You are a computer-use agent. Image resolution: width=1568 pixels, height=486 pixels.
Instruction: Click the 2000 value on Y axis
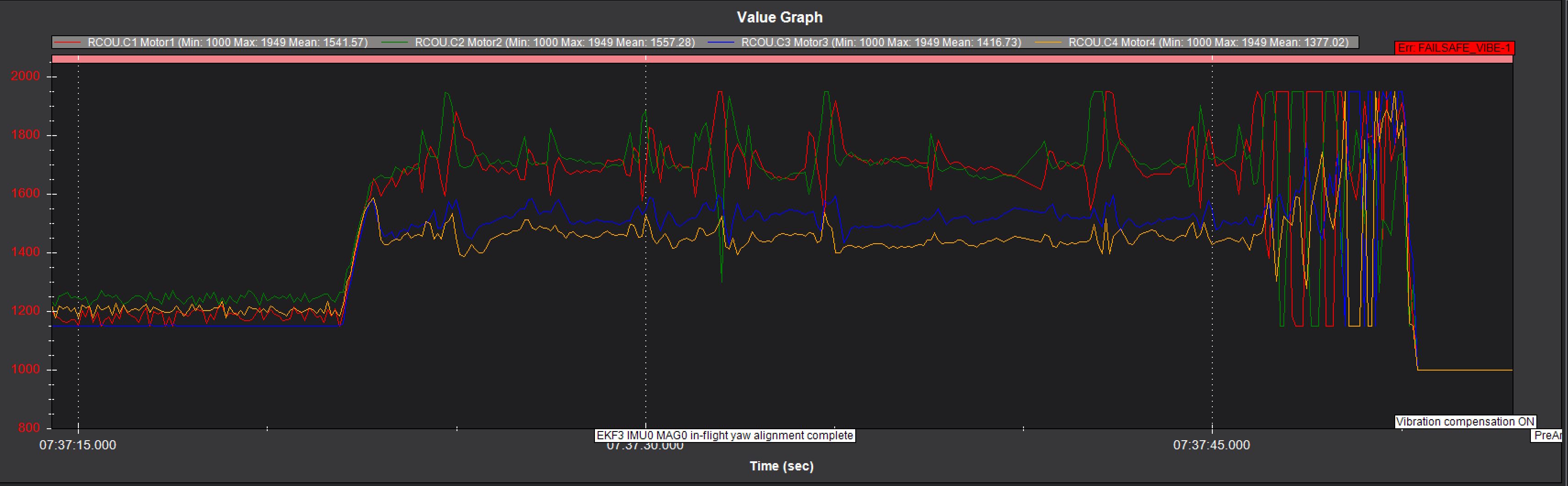click(x=26, y=76)
